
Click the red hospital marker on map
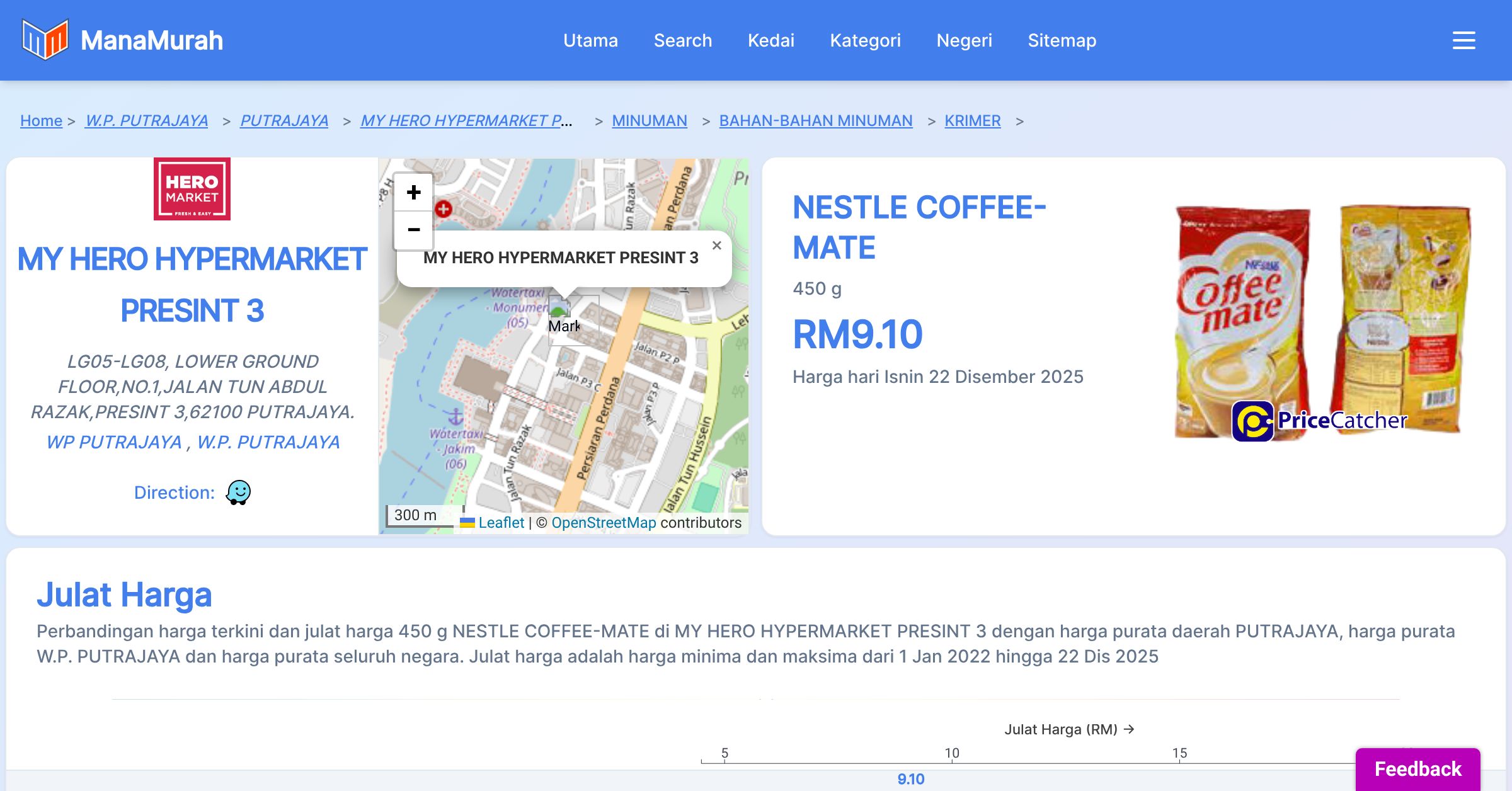click(444, 209)
